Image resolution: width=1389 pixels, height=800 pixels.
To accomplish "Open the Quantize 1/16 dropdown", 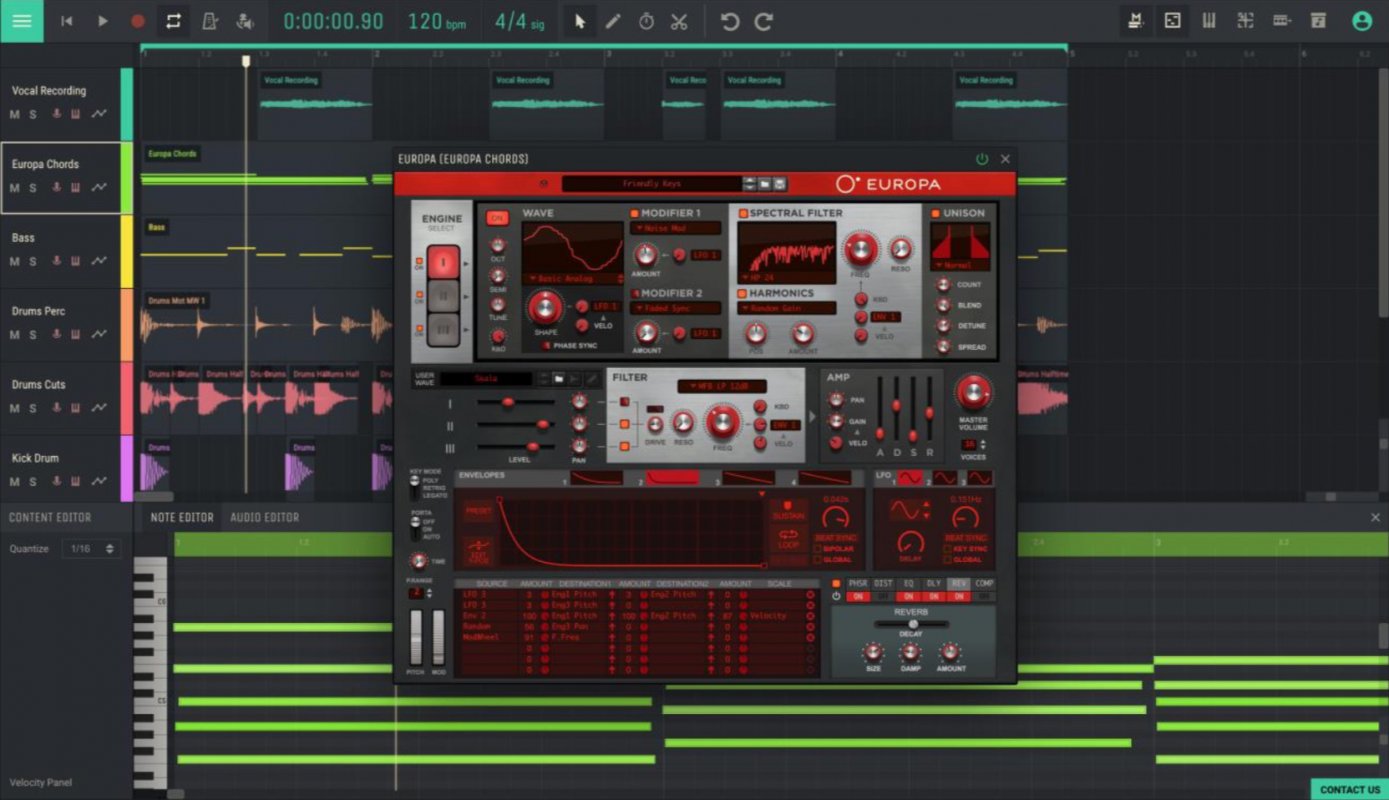I will coord(92,548).
